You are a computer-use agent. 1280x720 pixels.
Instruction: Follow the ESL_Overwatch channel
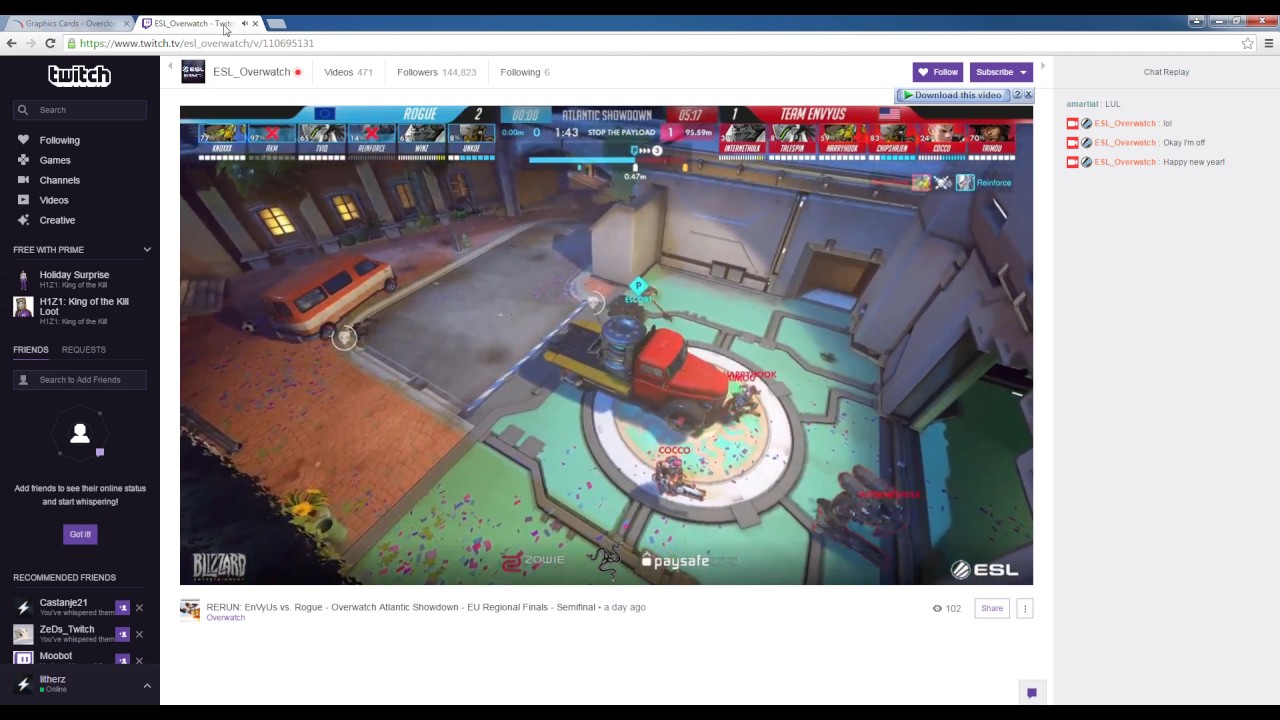coord(938,72)
